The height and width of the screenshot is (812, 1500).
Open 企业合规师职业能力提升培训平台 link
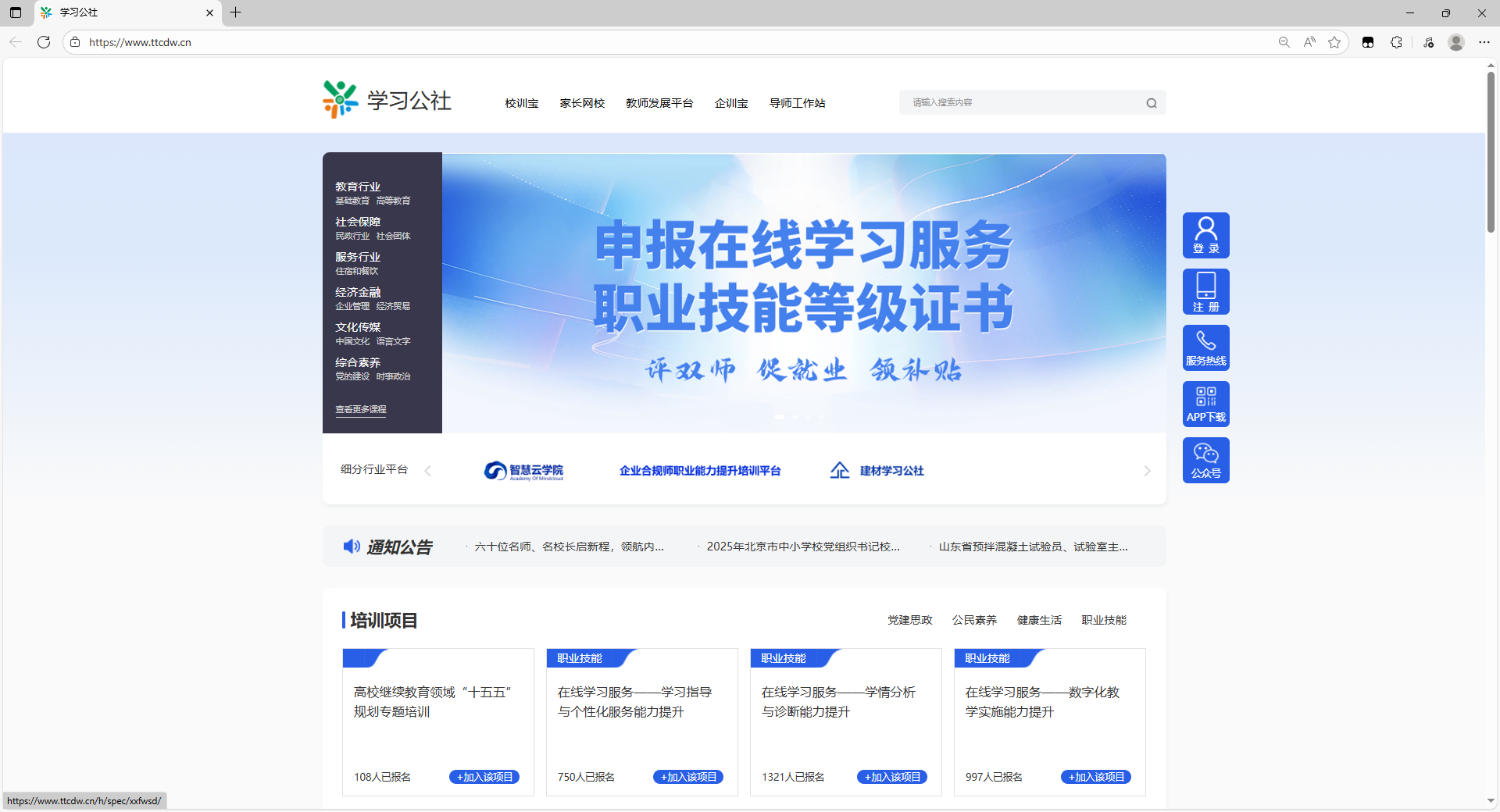(x=700, y=471)
